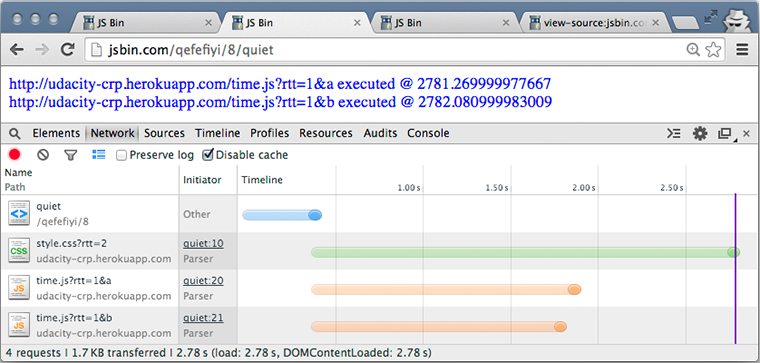
Task: Toggle the network filter funnel icon
Action: [x=71, y=155]
